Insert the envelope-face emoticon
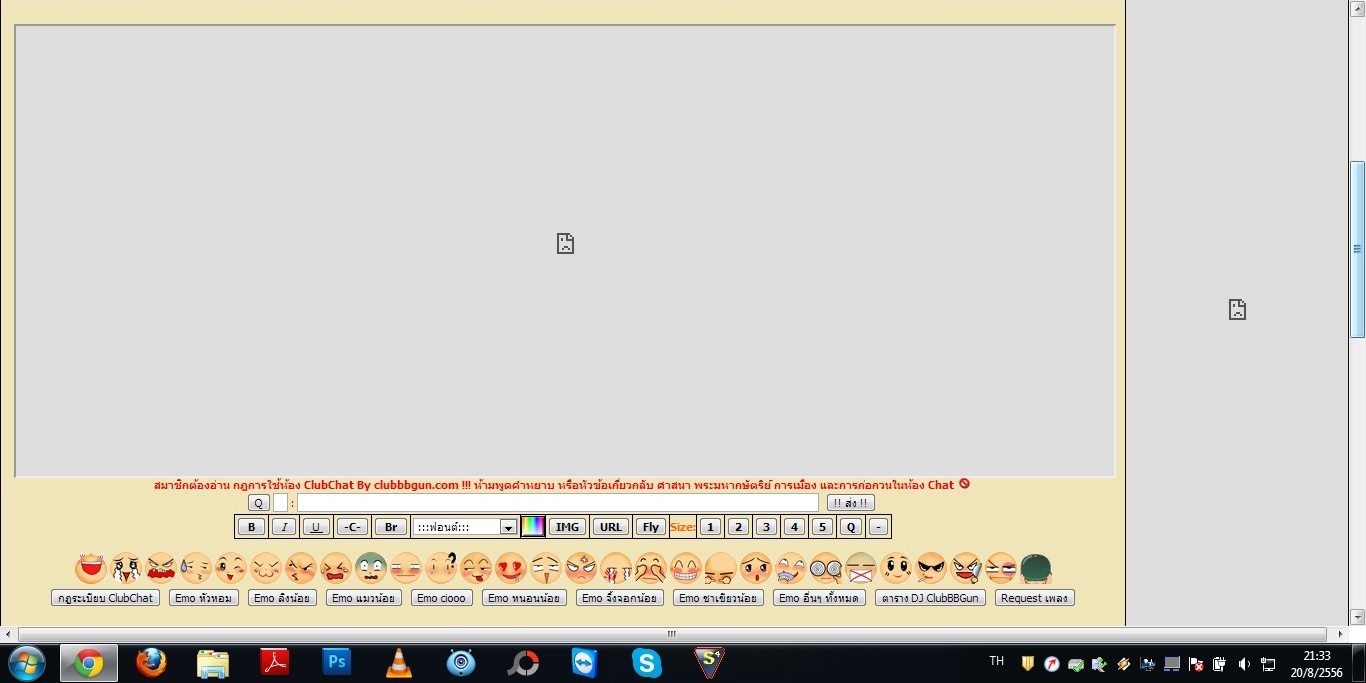The width and height of the screenshot is (1366, 683). (861, 568)
